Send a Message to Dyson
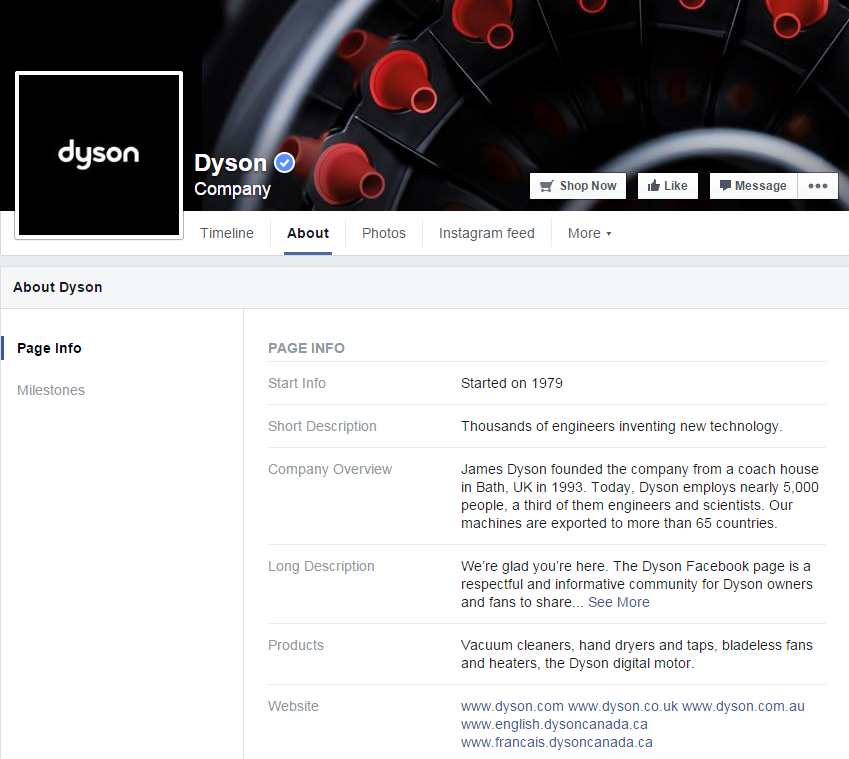 [x=753, y=186]
